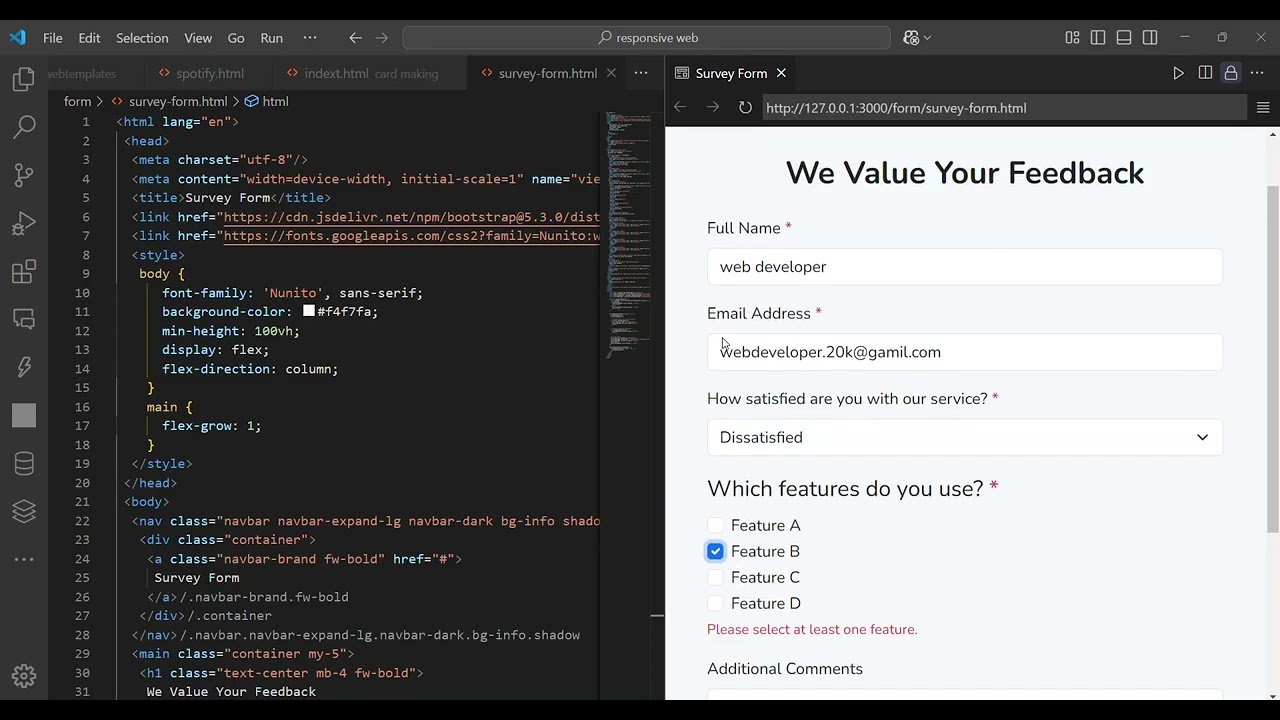Check the Feature D checkbox
This screenshot has height=720, width=1280.
click(x=715, y=603)
